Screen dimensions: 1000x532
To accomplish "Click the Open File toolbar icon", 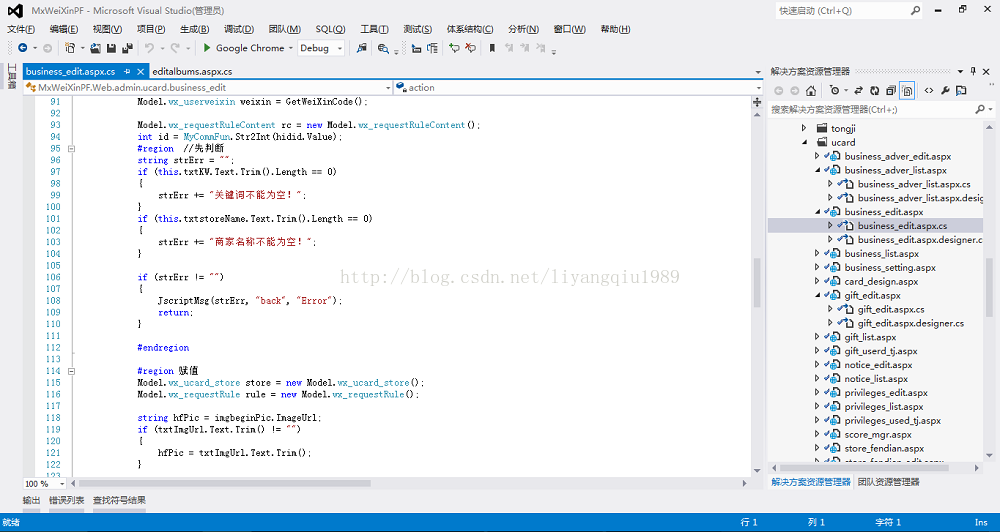I will pos(96,48).
